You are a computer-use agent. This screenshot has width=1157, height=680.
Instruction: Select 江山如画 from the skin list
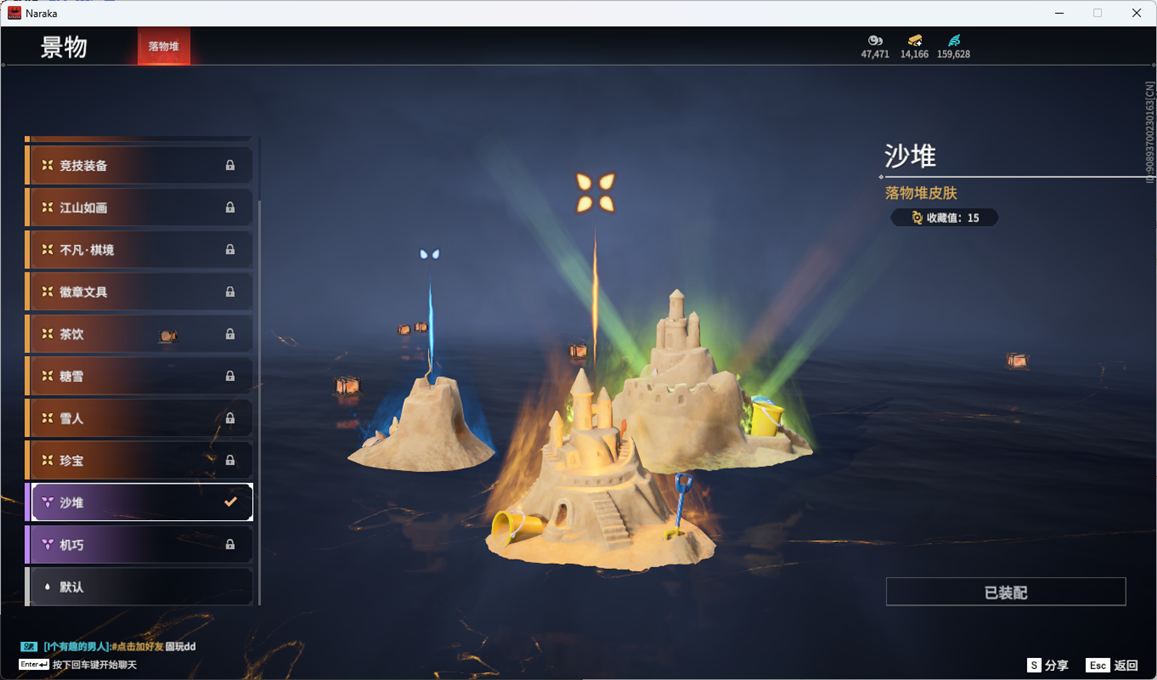(139, 208)
